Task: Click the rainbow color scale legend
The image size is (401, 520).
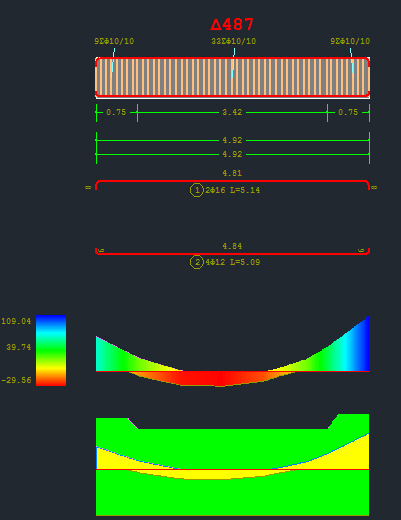Action: tap(51, 351)
